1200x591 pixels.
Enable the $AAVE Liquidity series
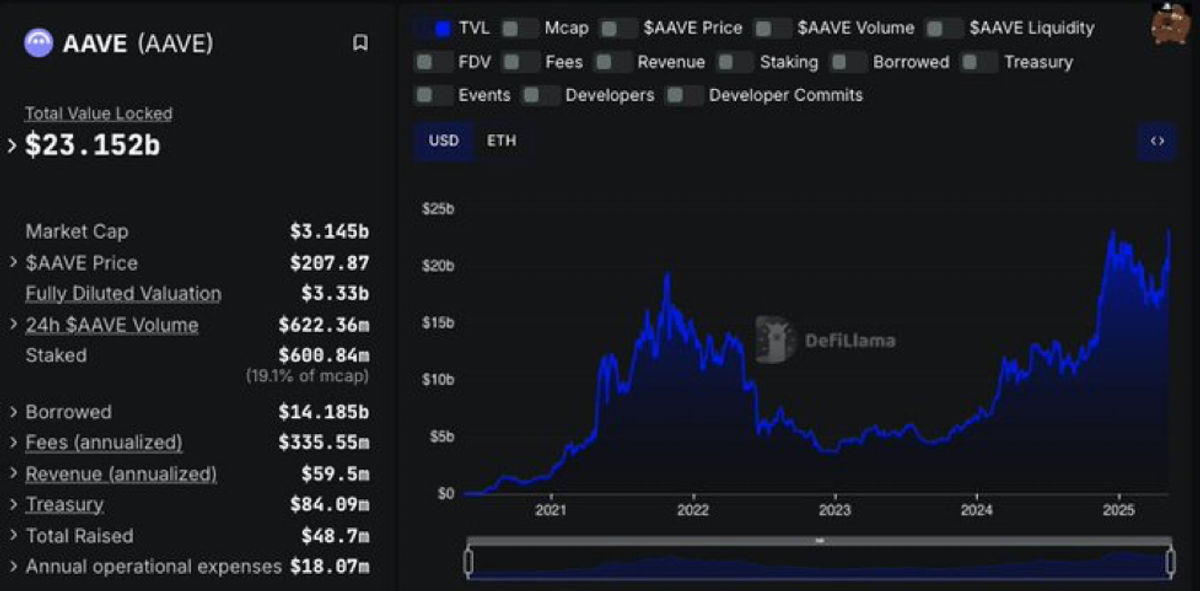click(944, 28)
